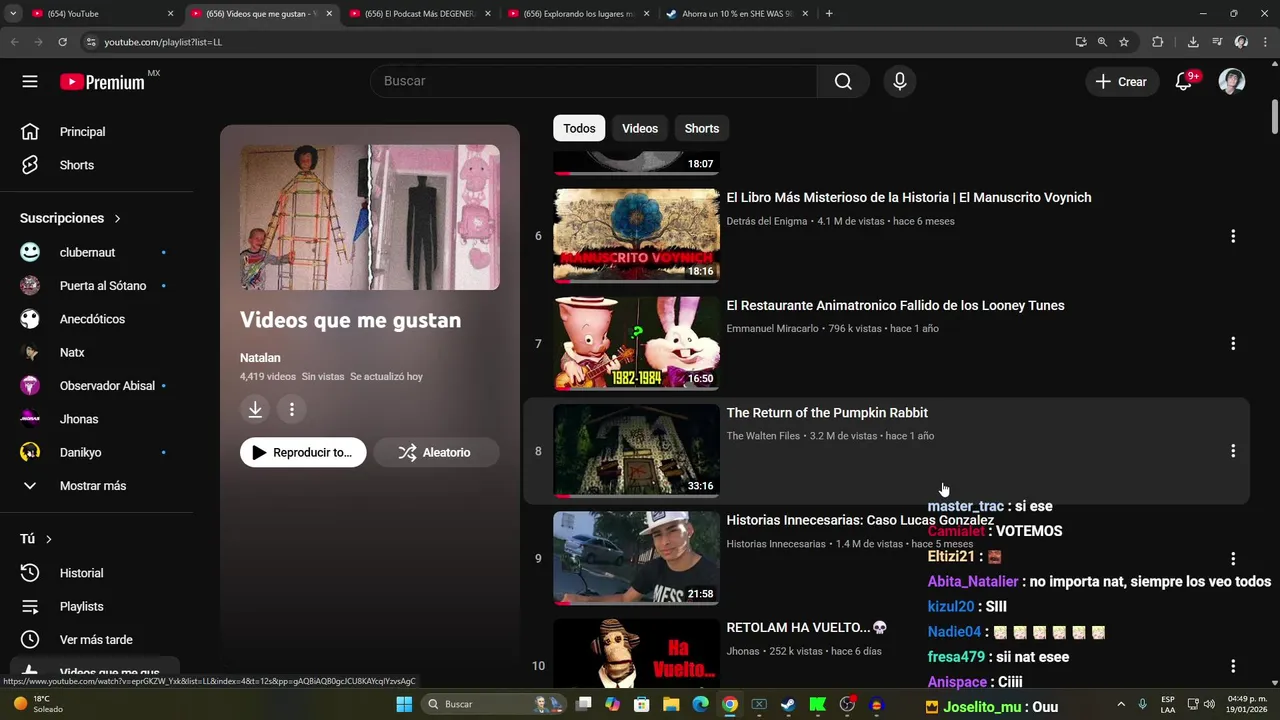Open Detrás del Enigma channel link
1280x720 pixels.
(767, 221)
